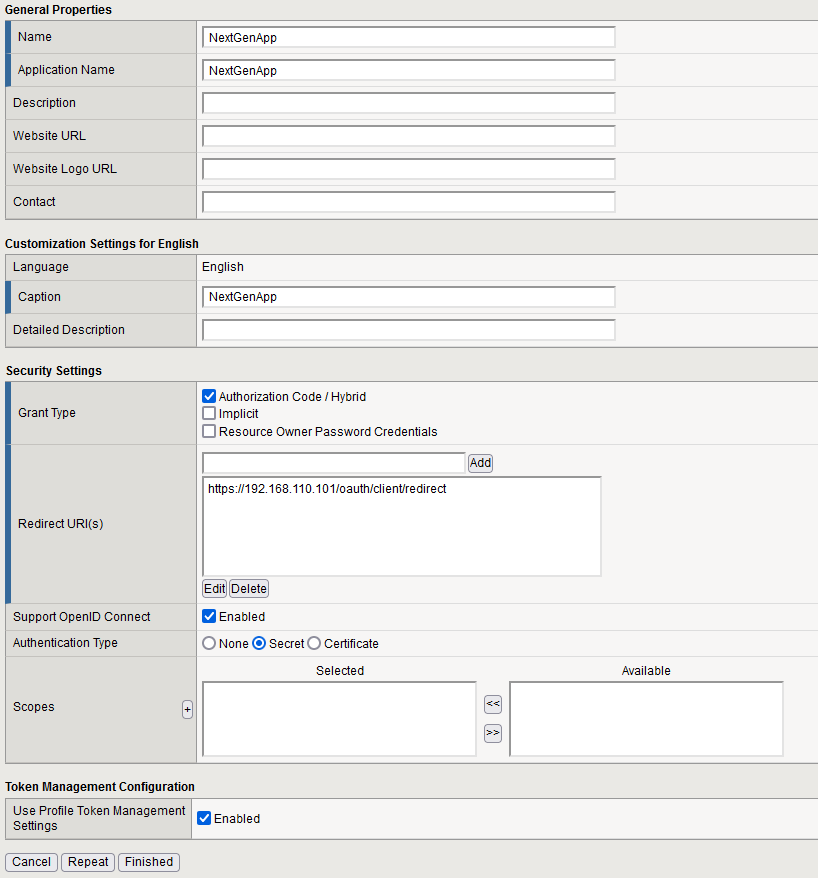818x878 pixels.
Task: Check Resource Owner Password Credentials
Action: click(x=208, y=431)
